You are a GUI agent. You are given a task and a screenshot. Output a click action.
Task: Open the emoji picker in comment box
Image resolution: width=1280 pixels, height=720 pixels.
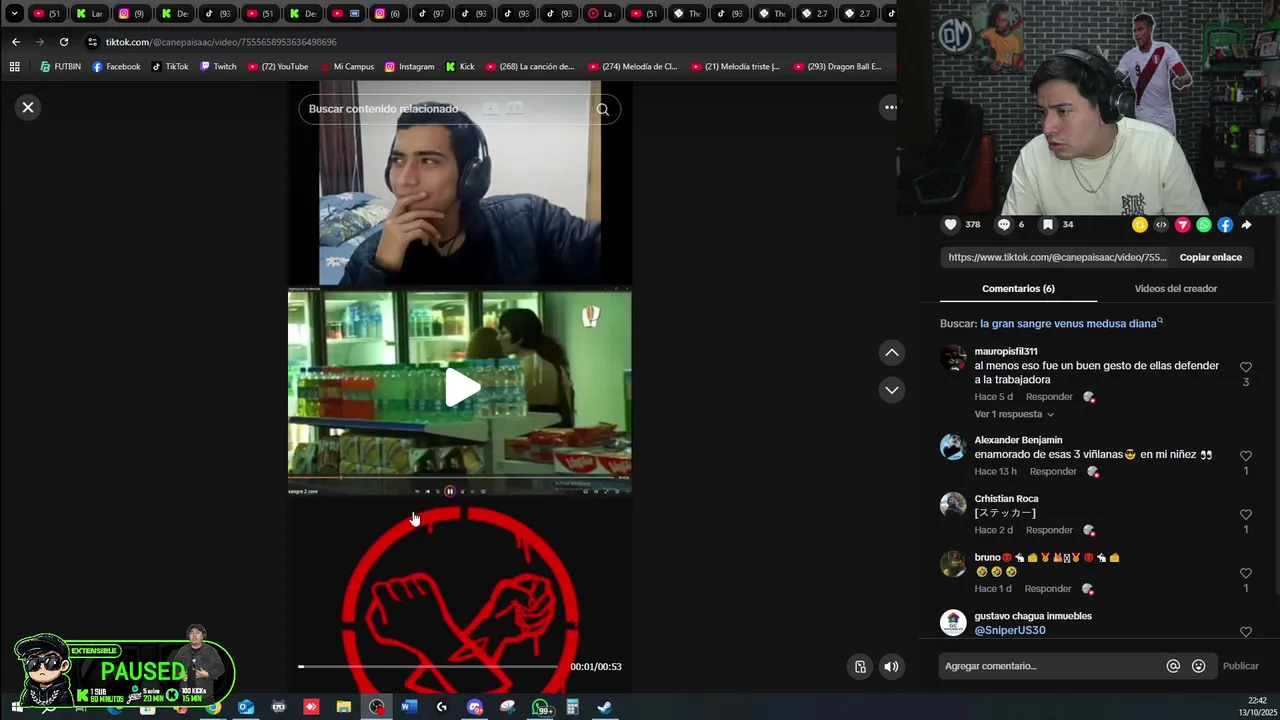coord(1198,666)
